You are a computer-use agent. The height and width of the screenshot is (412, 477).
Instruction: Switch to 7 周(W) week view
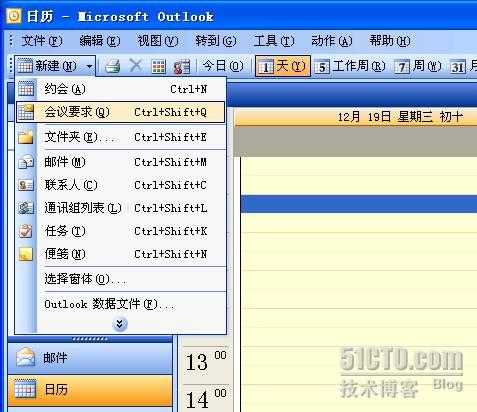pyautogui.click(x=418, y=66)
